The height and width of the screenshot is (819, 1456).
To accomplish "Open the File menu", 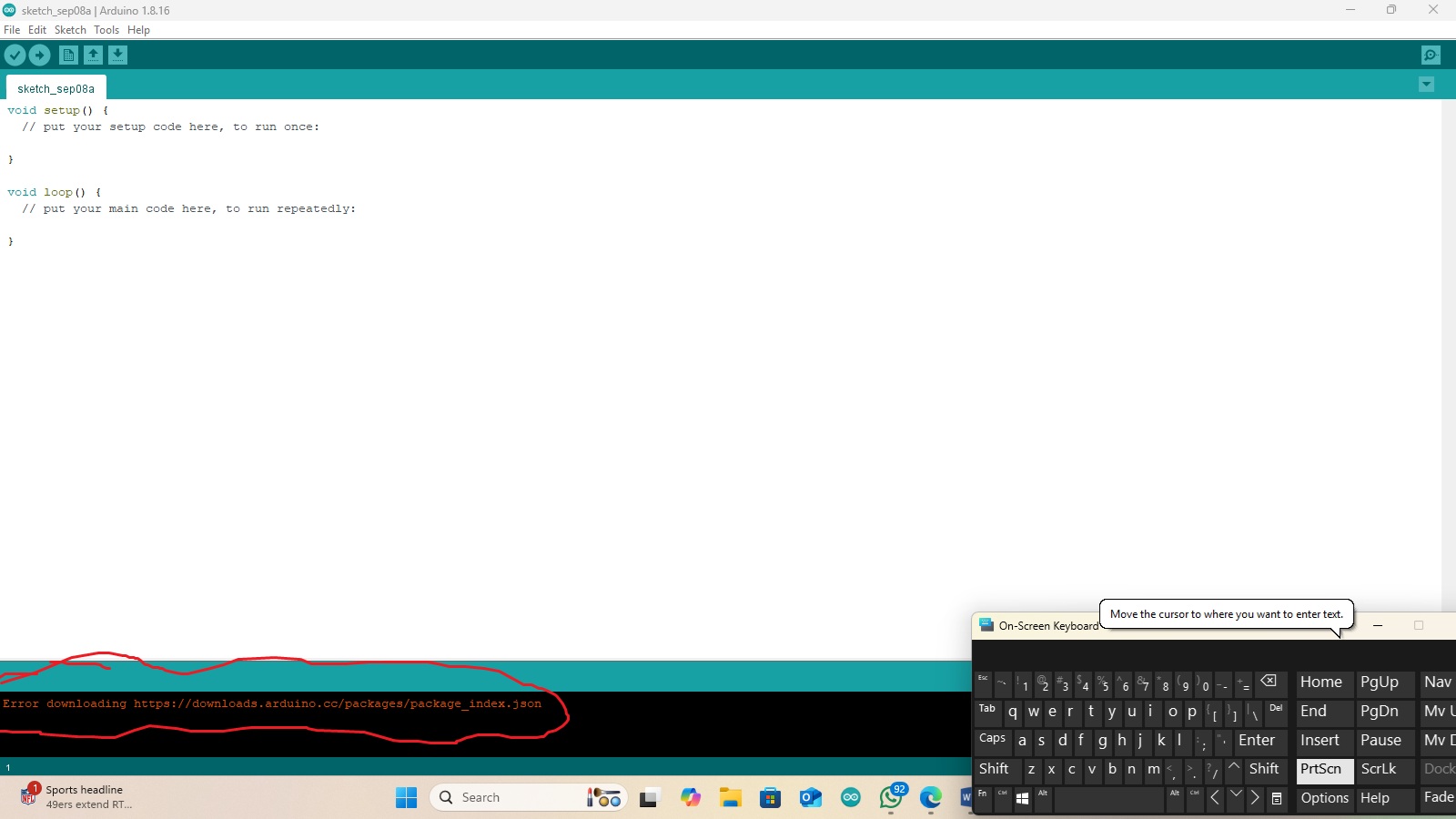I will point(12,30).
